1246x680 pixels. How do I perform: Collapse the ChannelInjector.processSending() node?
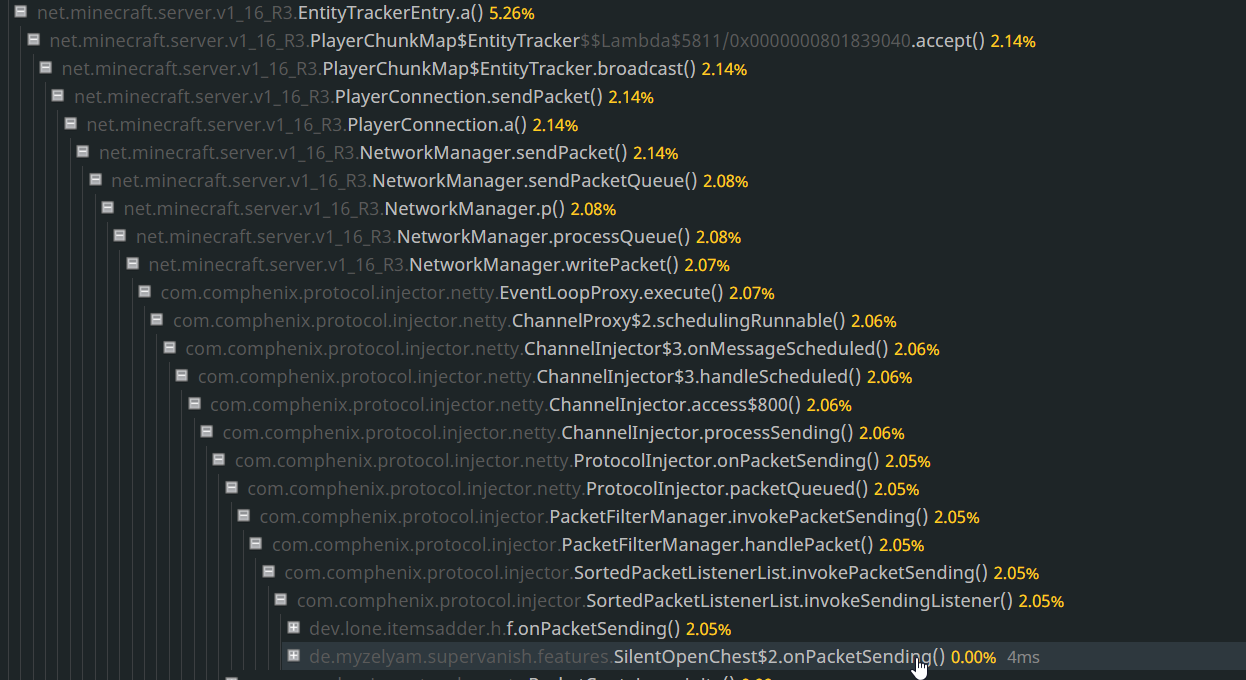point(207,432)
